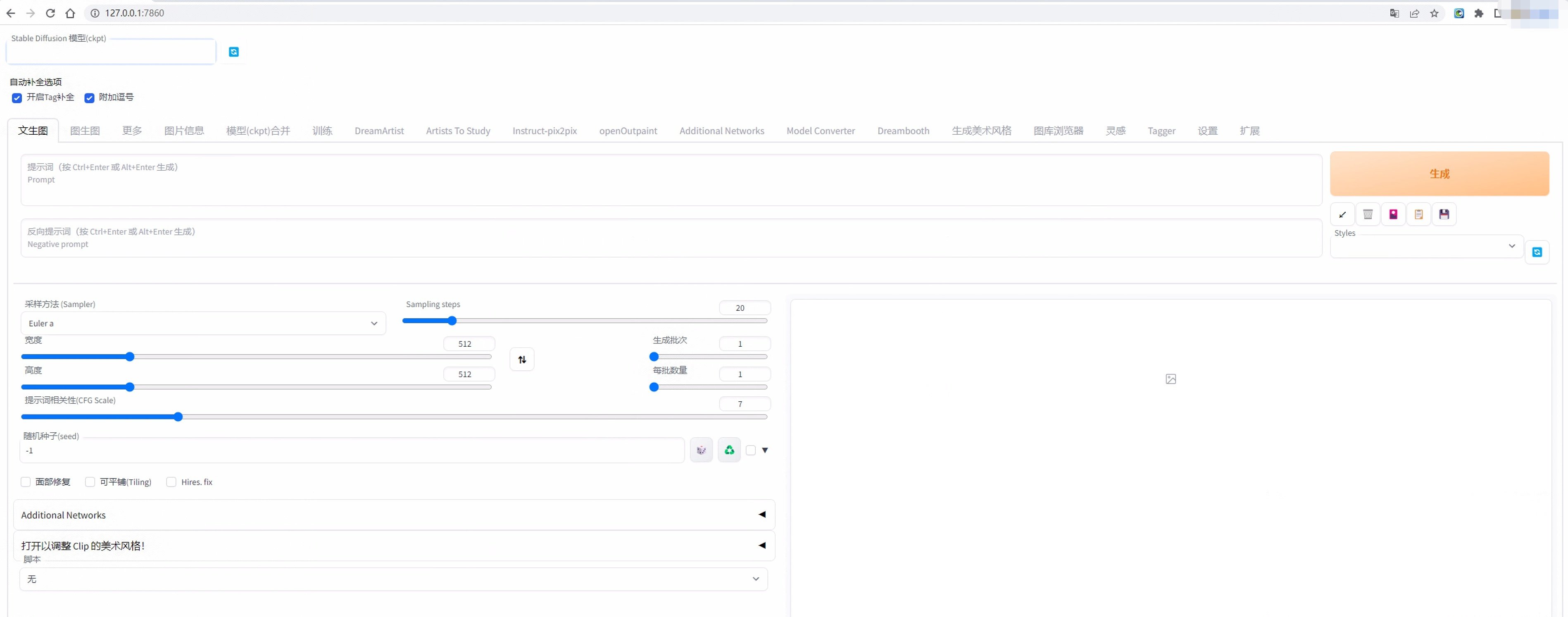
Task: Open the 图库浏览器 tab
Action: (1058, 131)
